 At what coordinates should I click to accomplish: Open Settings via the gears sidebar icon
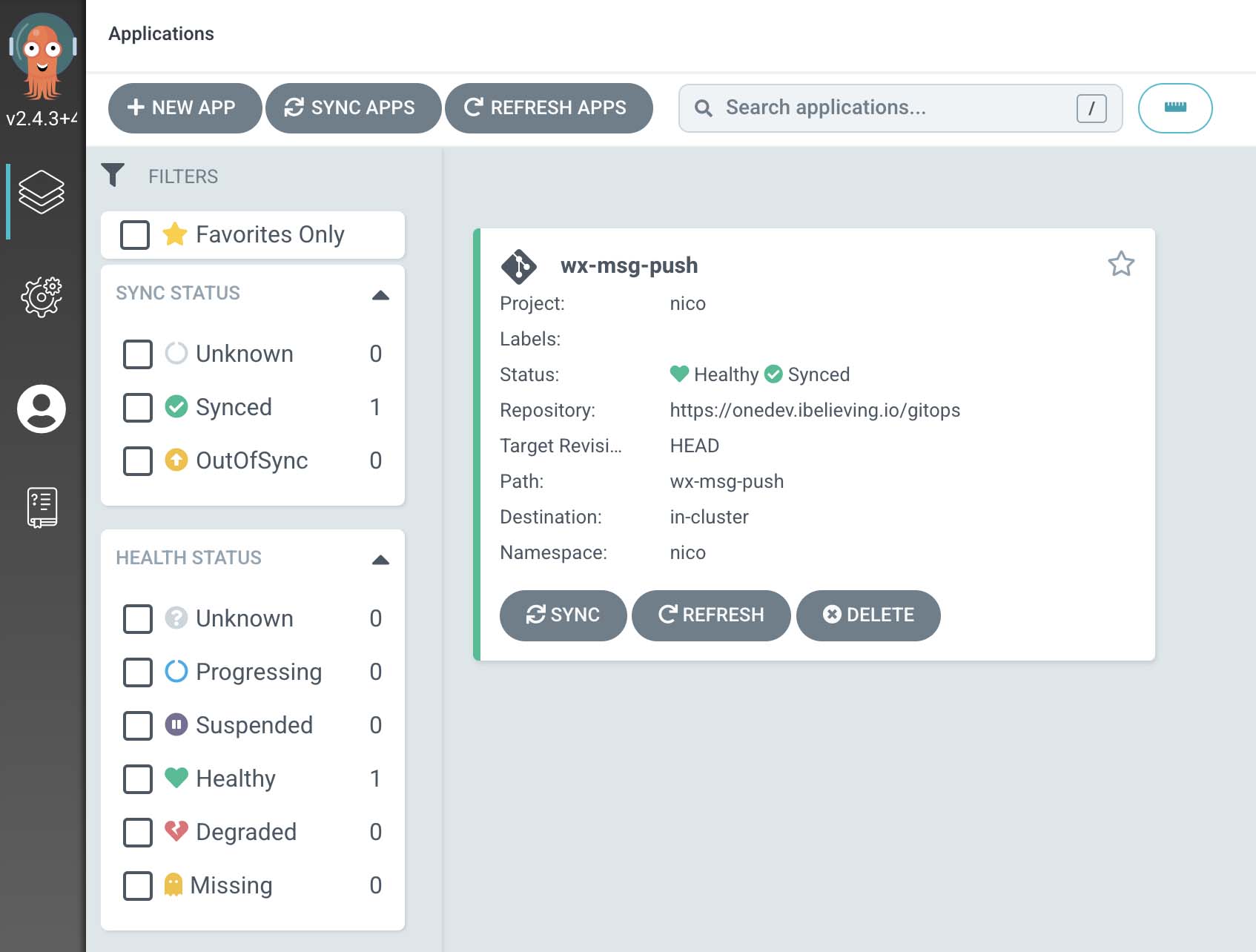[42, 297]
